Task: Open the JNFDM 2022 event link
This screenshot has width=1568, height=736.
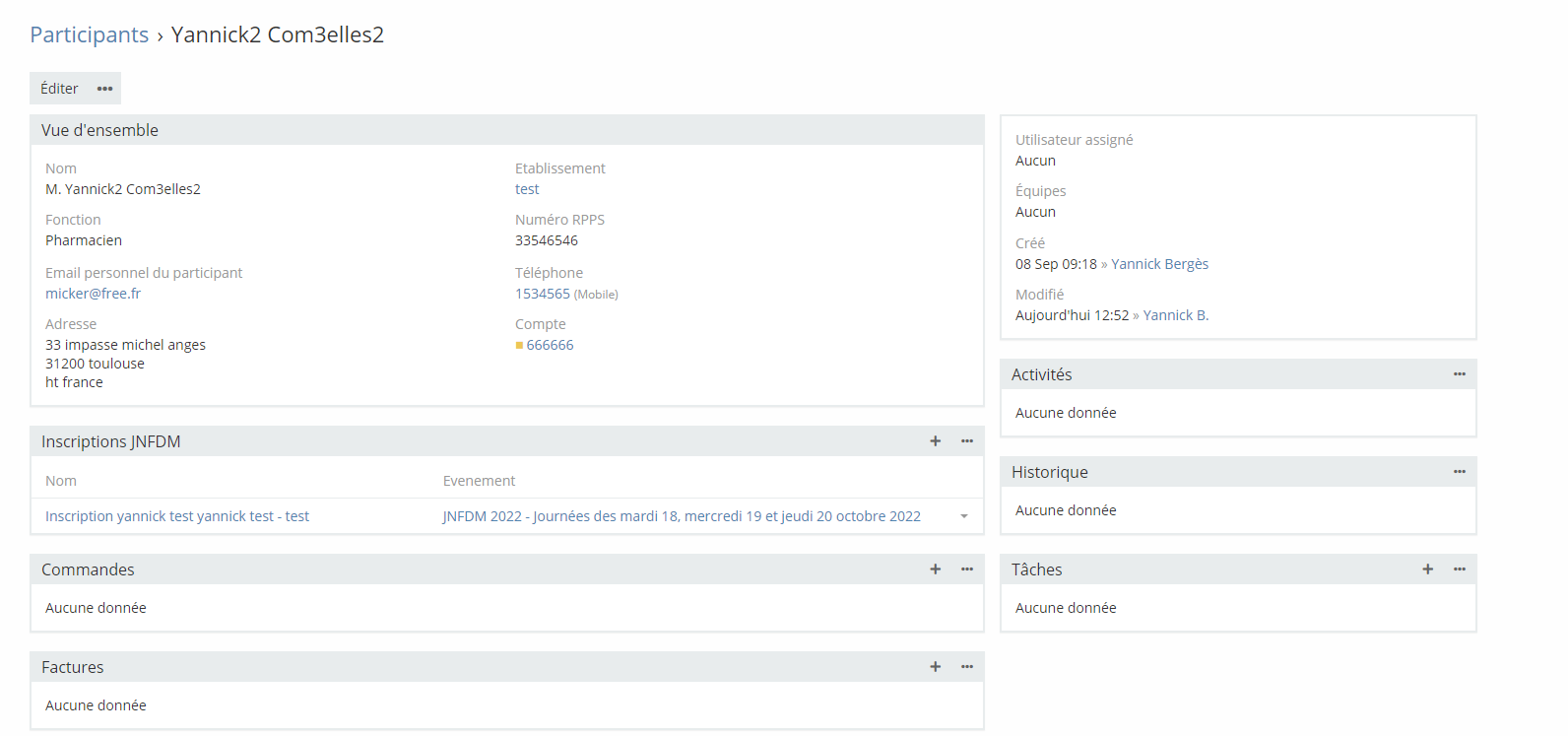Action: [x=681, y=516]
